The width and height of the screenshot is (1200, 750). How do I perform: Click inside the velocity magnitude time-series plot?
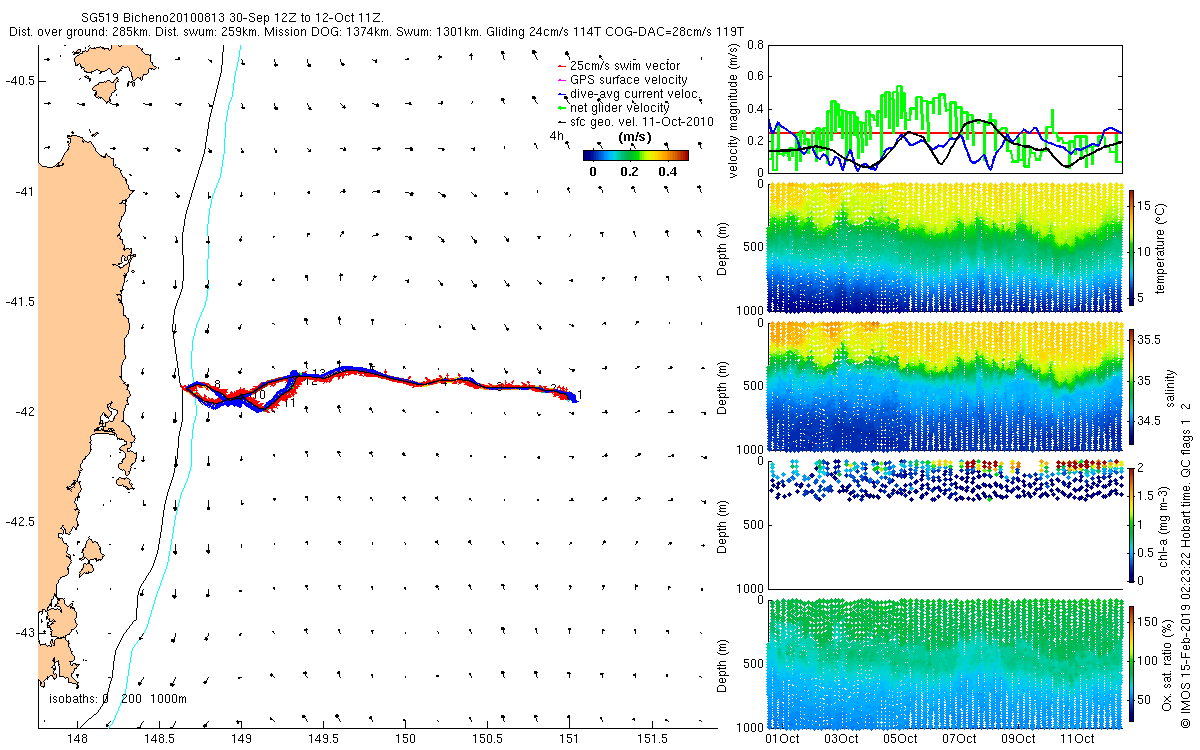(945, 108)
